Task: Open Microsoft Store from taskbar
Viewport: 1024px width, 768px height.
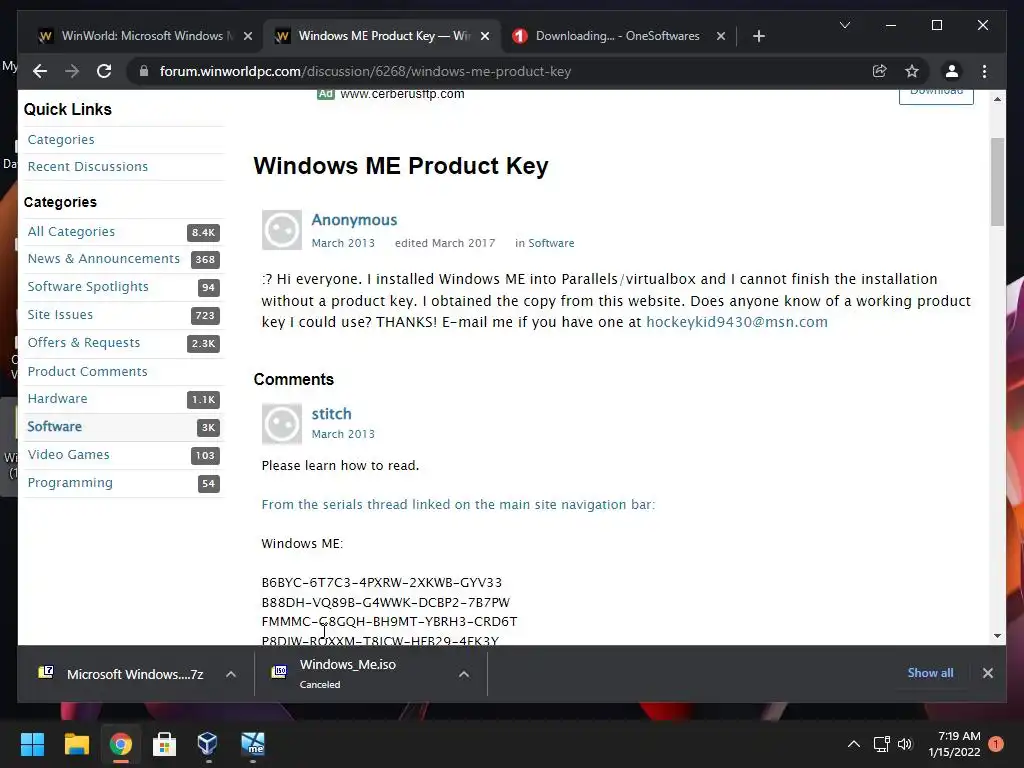Action: [x=164, y=744]
